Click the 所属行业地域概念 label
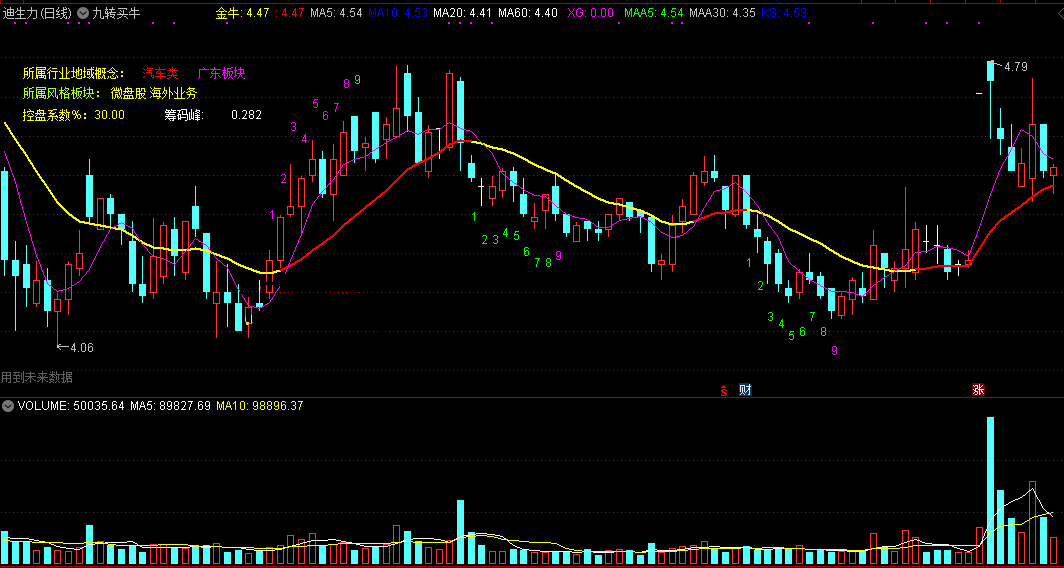The image size is (1064, 568). click(x=74, y=73)
